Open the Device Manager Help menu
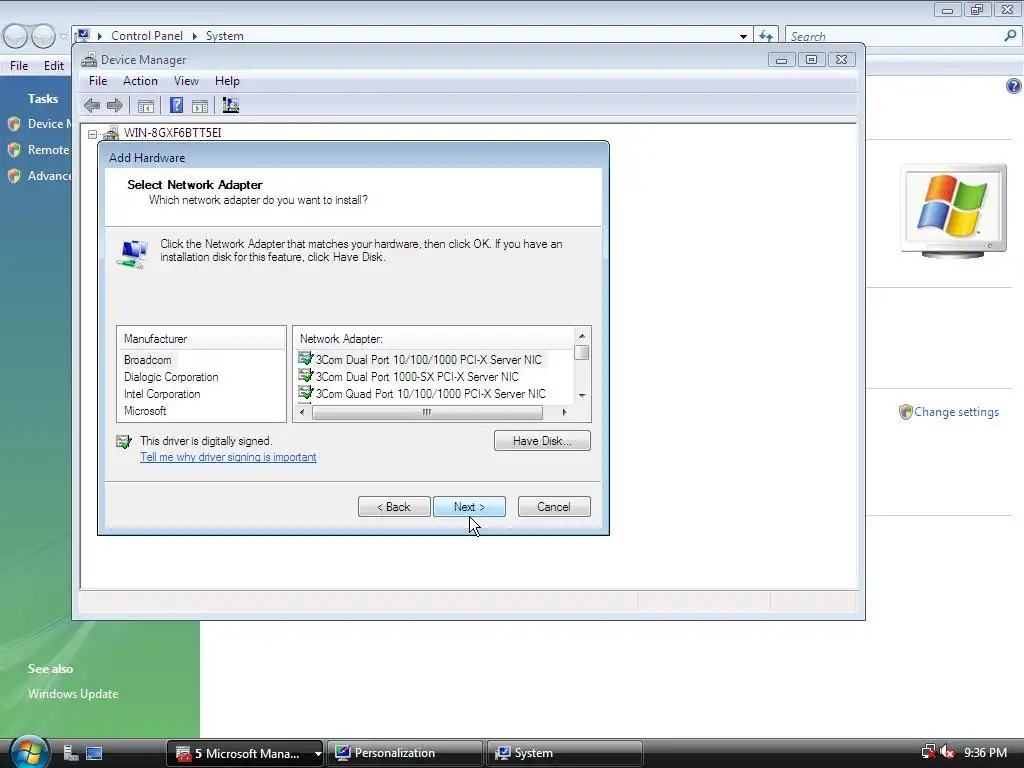The width and height of the screenshot is (1024, 768). point(227,81)
